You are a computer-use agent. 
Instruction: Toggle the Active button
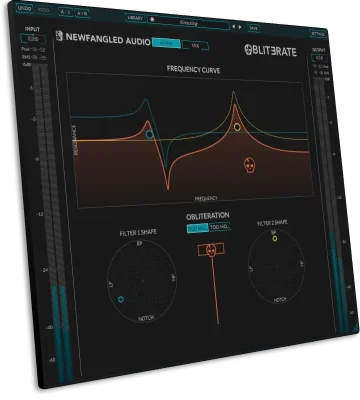(x=166, y=43)
